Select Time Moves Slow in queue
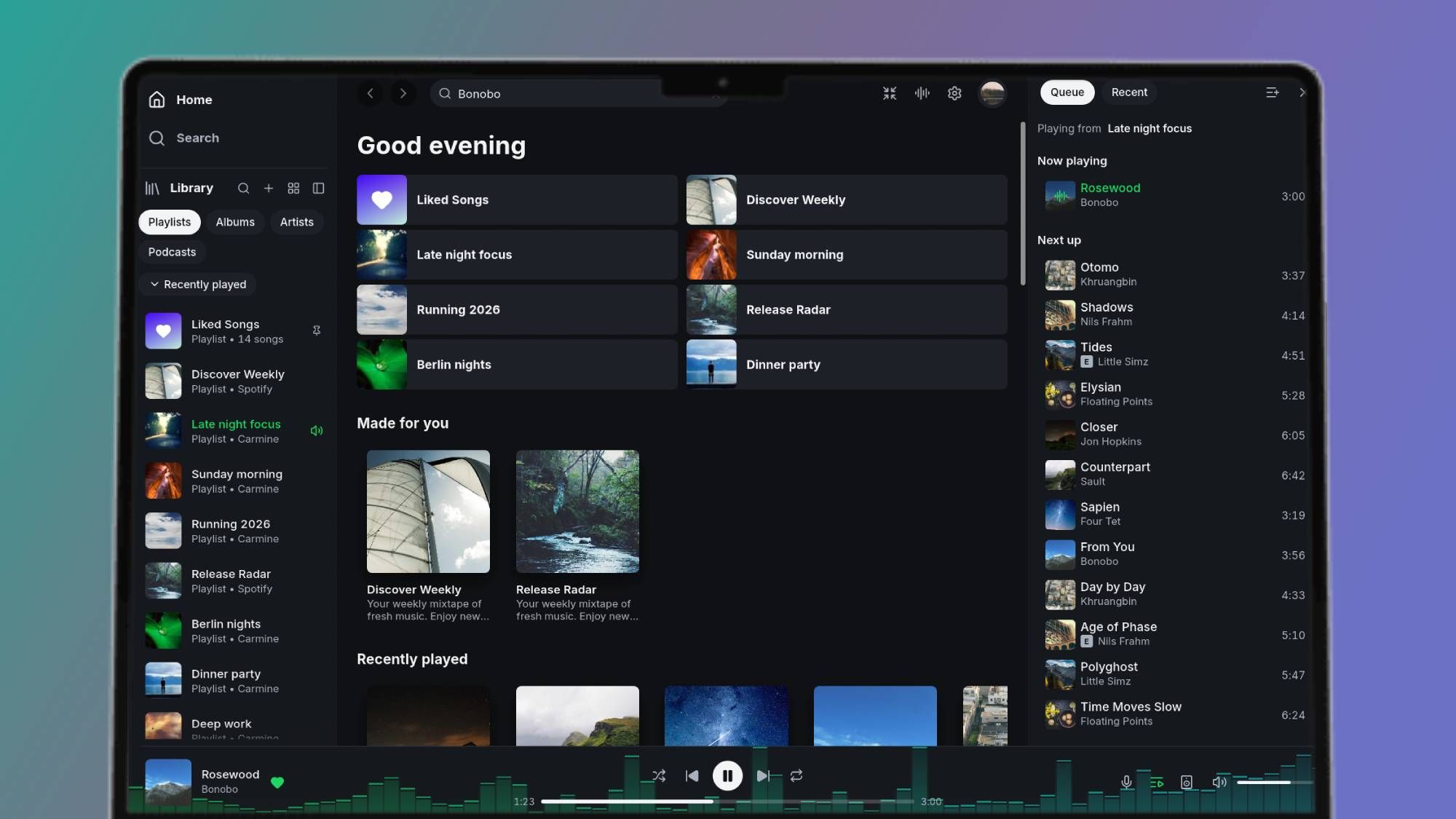The image size is (1456, 819). [1174, 714]
